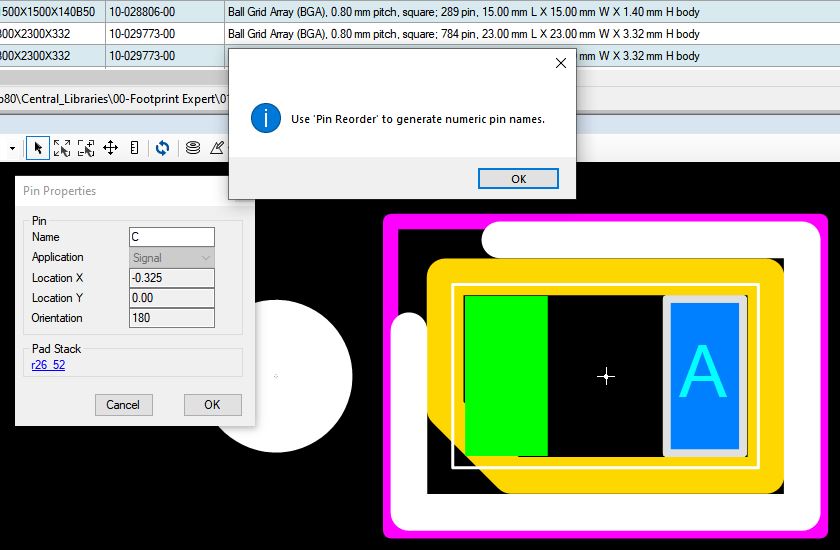The image size is (840, 550).
Task: Cancel the Pin Properties dialog
Action: point(124,405)
